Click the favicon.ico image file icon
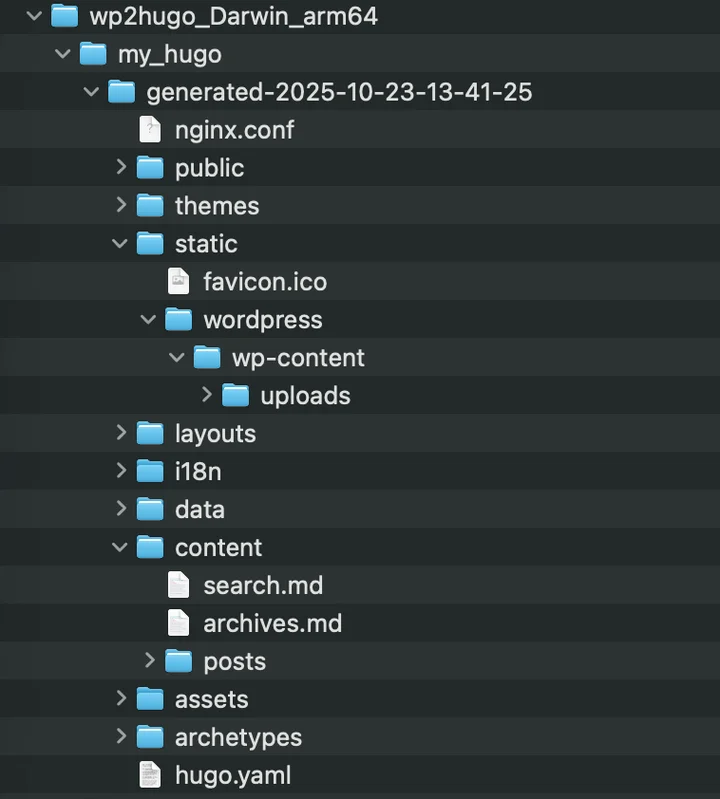720x799 pixels. pos(178,282)
